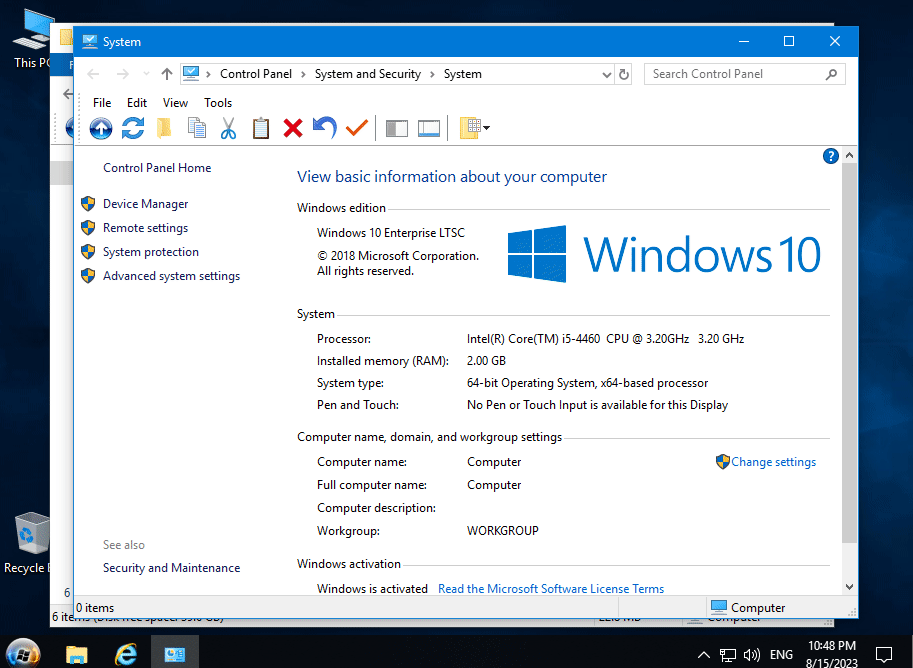This screenshot has height=668, width=913.
Task: Click the scrollbar down arrow in System window
Action: click(x=850, y=586)
